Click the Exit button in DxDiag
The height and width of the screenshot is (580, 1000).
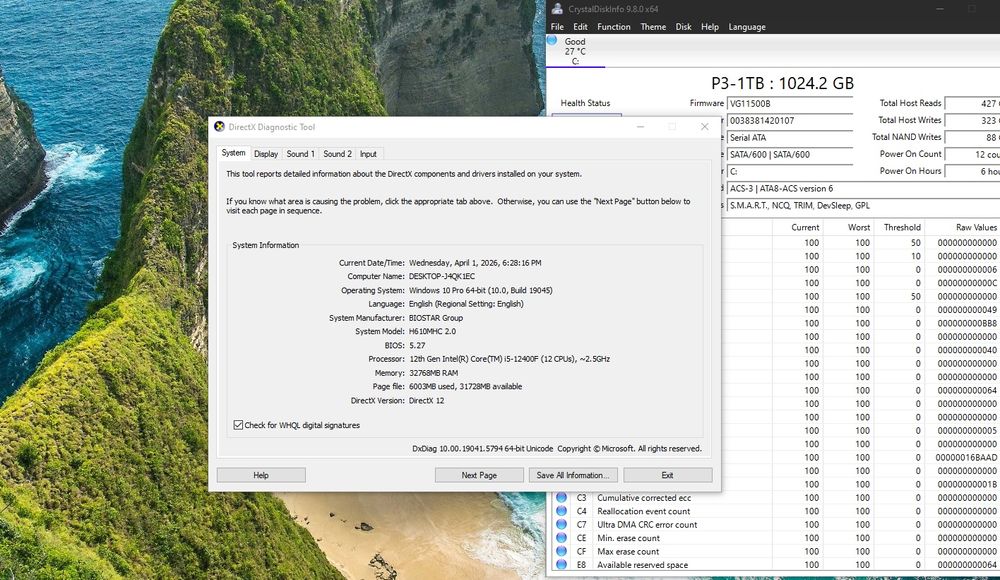(x=667, y=475)
